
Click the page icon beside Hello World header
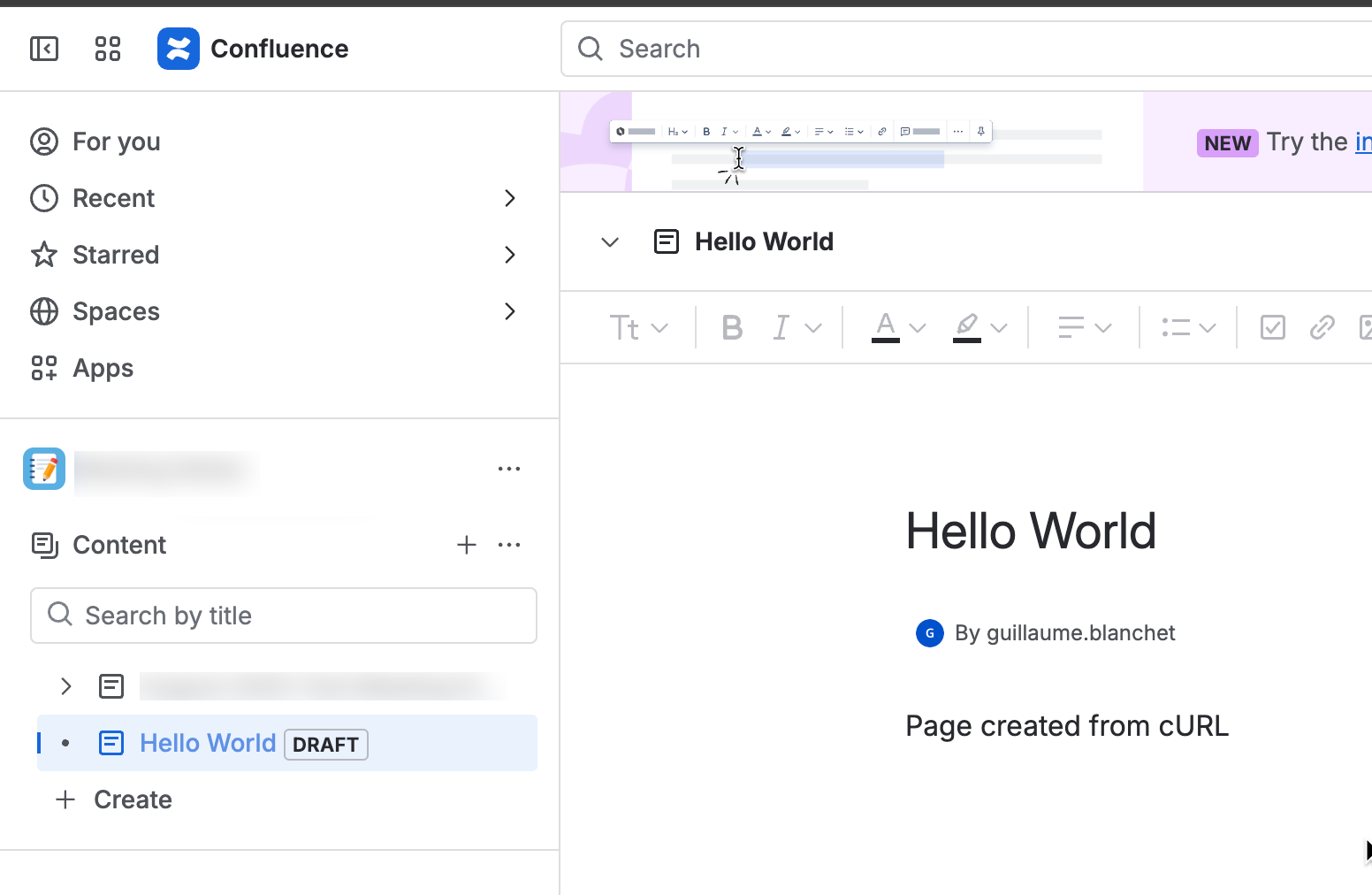pyautogui.click(x=667, y=241)
